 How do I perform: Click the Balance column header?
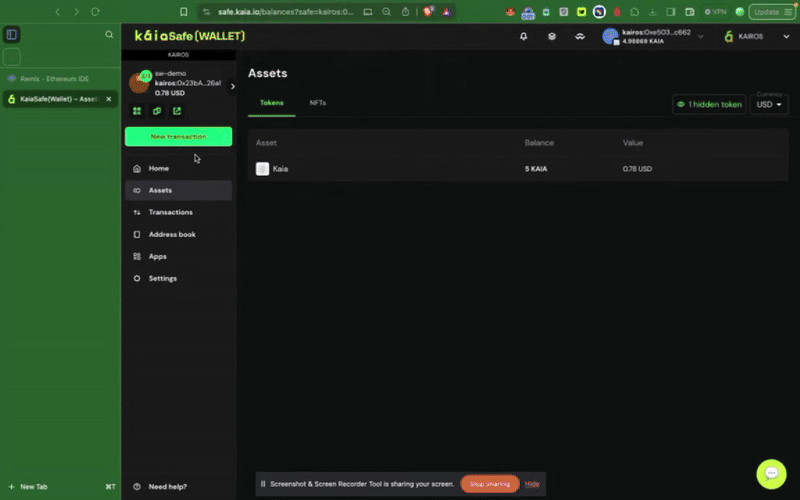[x=539, y=143]
